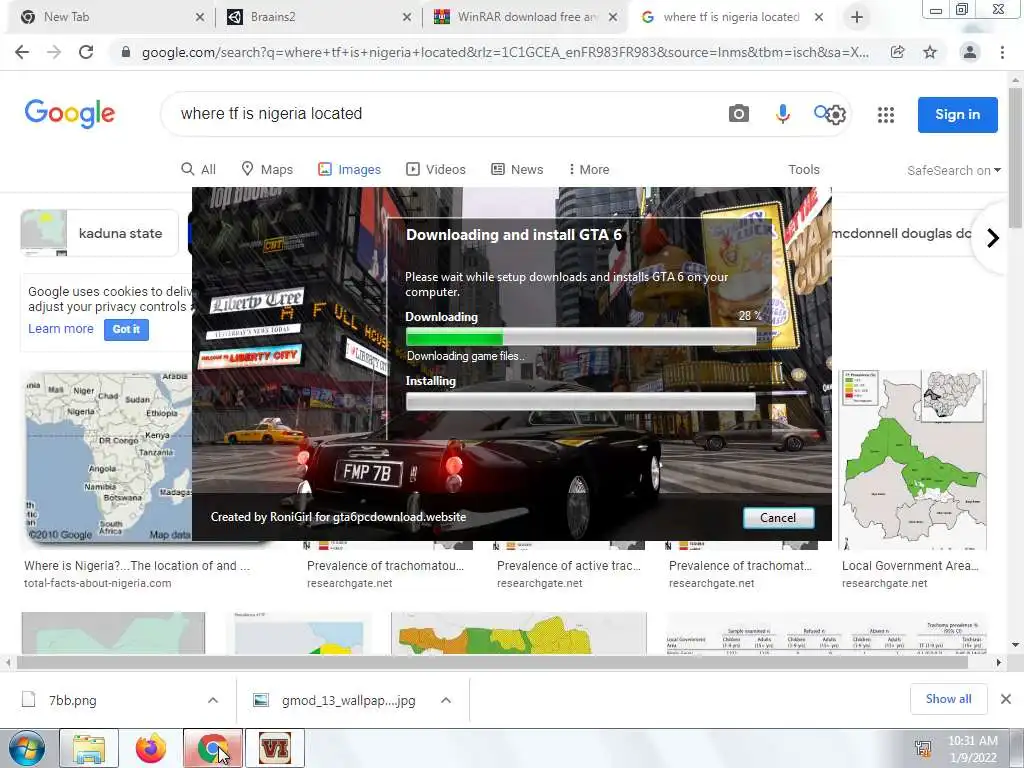This screenshot has height=768, width=1024.
Task: Click the vertical page scrollbar
Action: [x=1015, y=157]
